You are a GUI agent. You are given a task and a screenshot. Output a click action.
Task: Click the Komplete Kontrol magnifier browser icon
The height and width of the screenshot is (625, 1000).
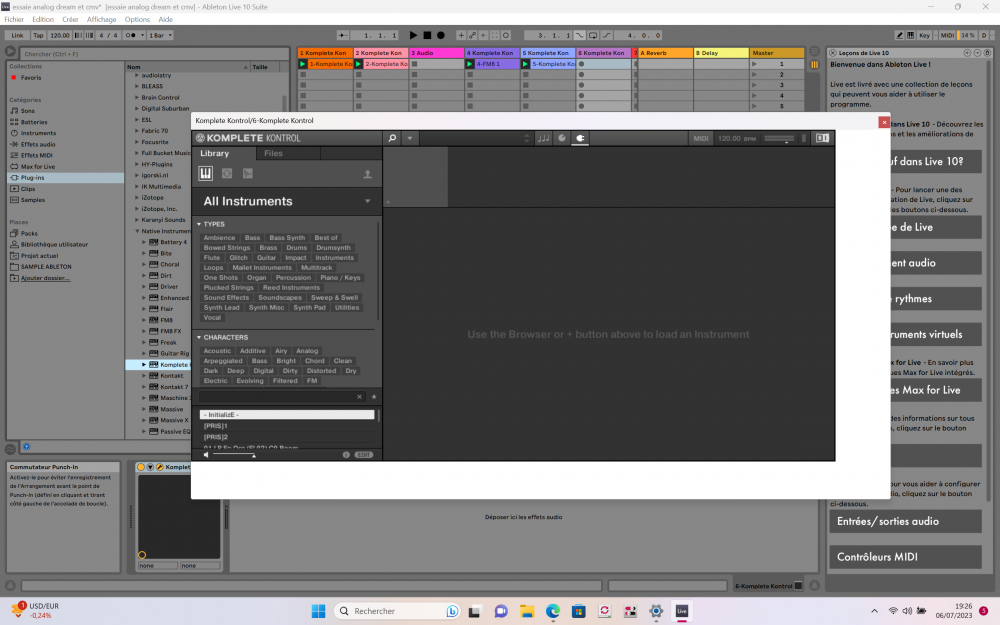click(x=392, y=138)
